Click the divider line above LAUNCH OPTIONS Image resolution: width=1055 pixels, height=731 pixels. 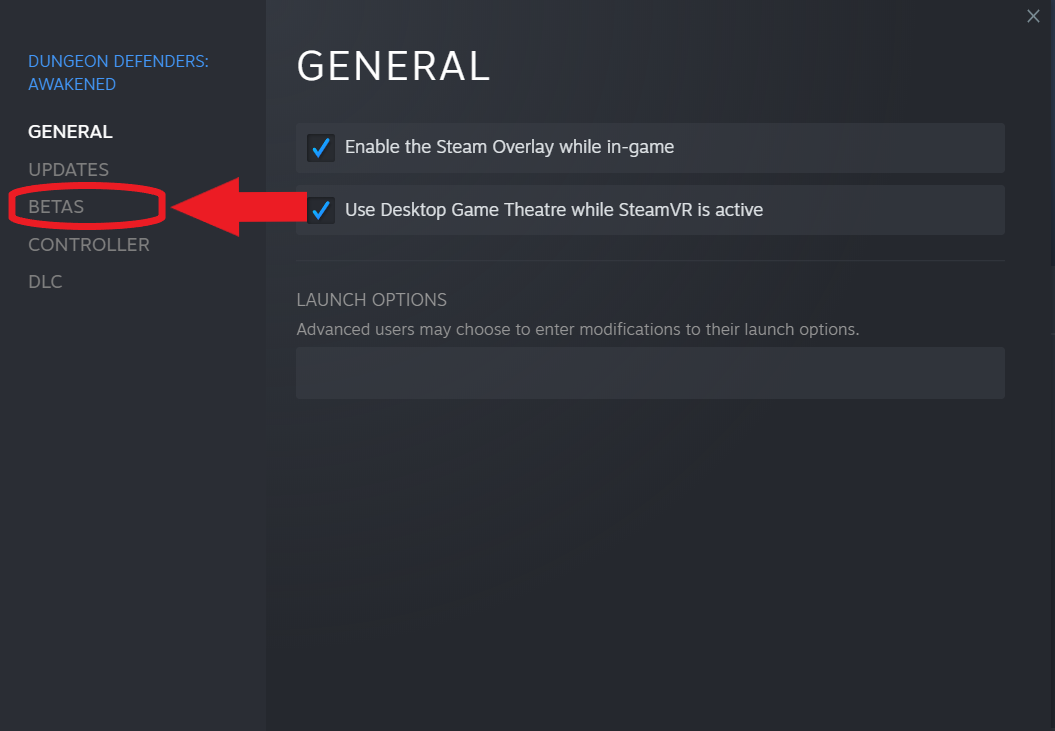tap(650, 260)
